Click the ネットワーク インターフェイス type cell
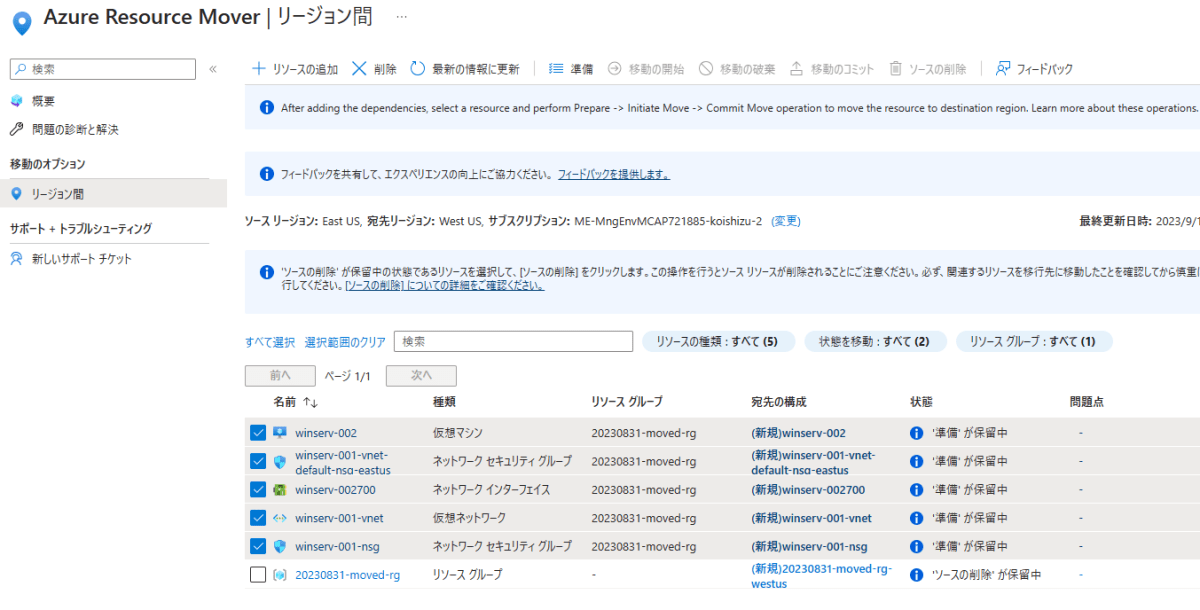Viewport: 1200px width, 610px height. click(491, 490)
